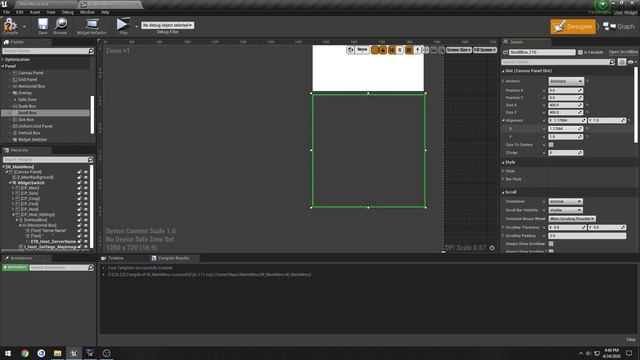Click the Search Details field
The height and width of the screenshot is (360, 640).
point(558,62)
